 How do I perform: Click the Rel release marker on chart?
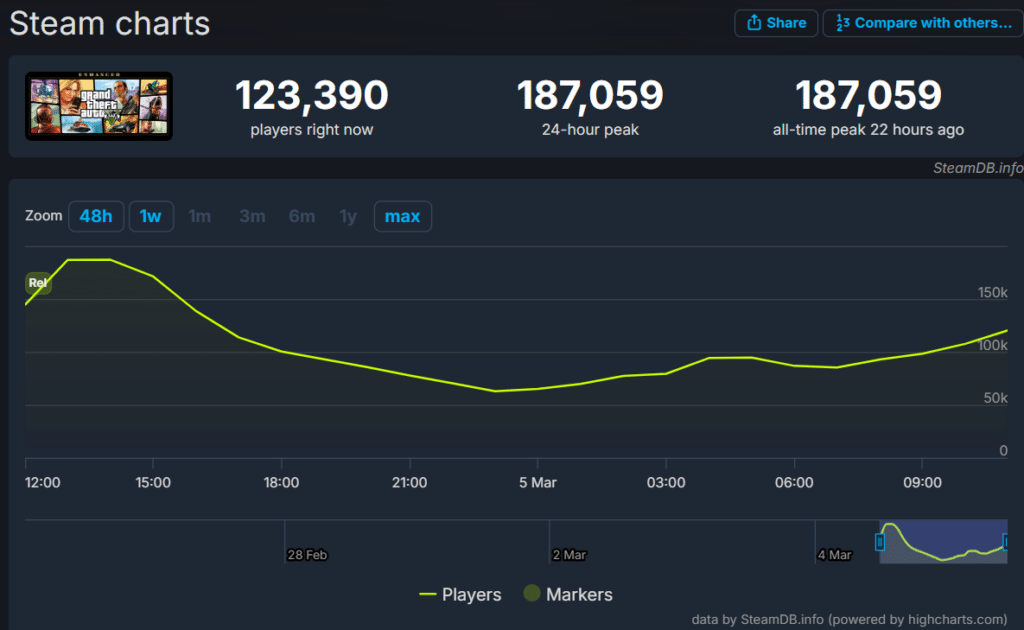click(38, 283)
